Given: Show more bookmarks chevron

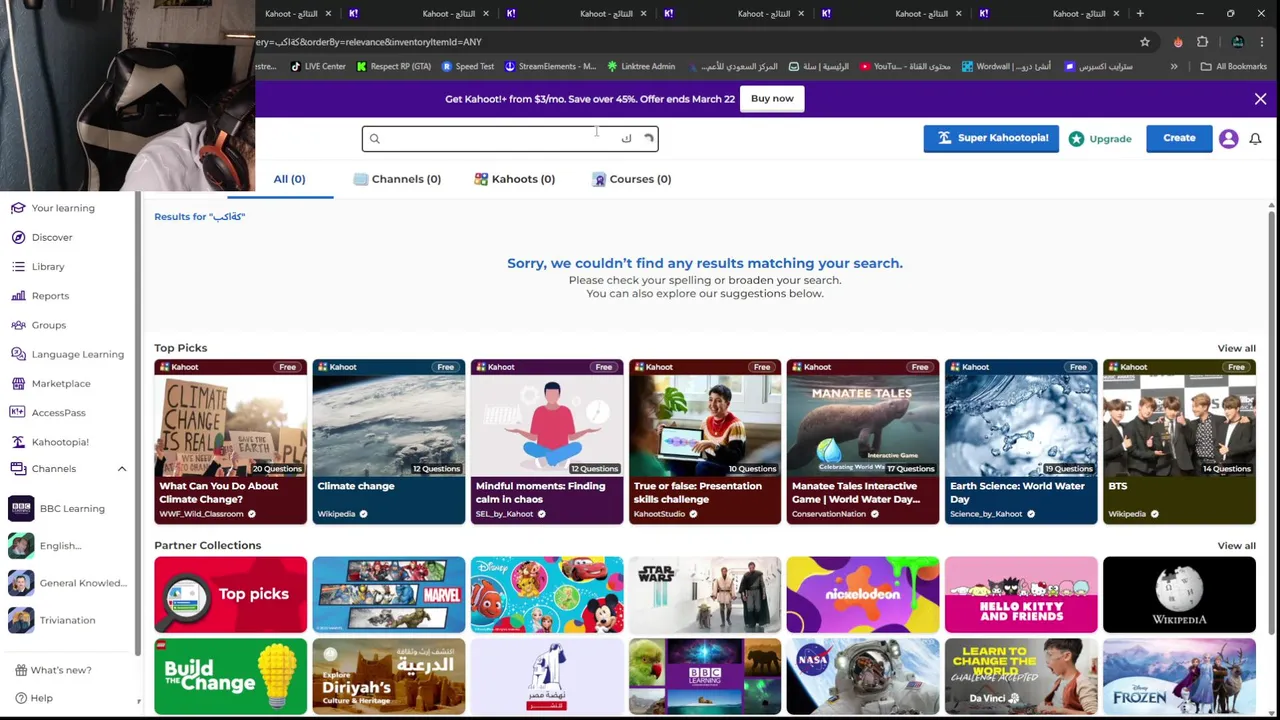Looking at the screenshot, I should (x=1174, y=67).
